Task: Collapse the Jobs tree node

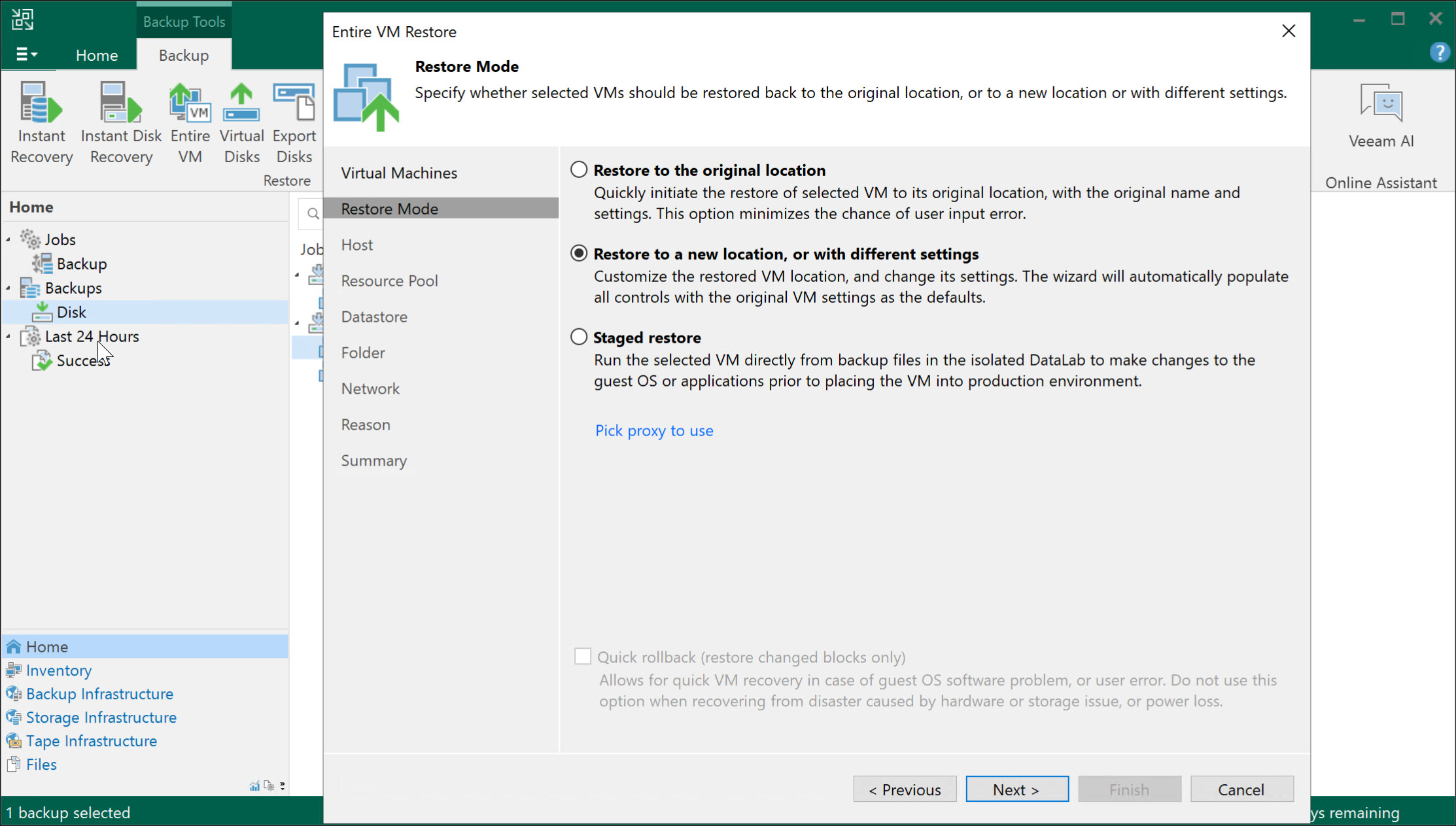Action: click(x=7, y=239)
